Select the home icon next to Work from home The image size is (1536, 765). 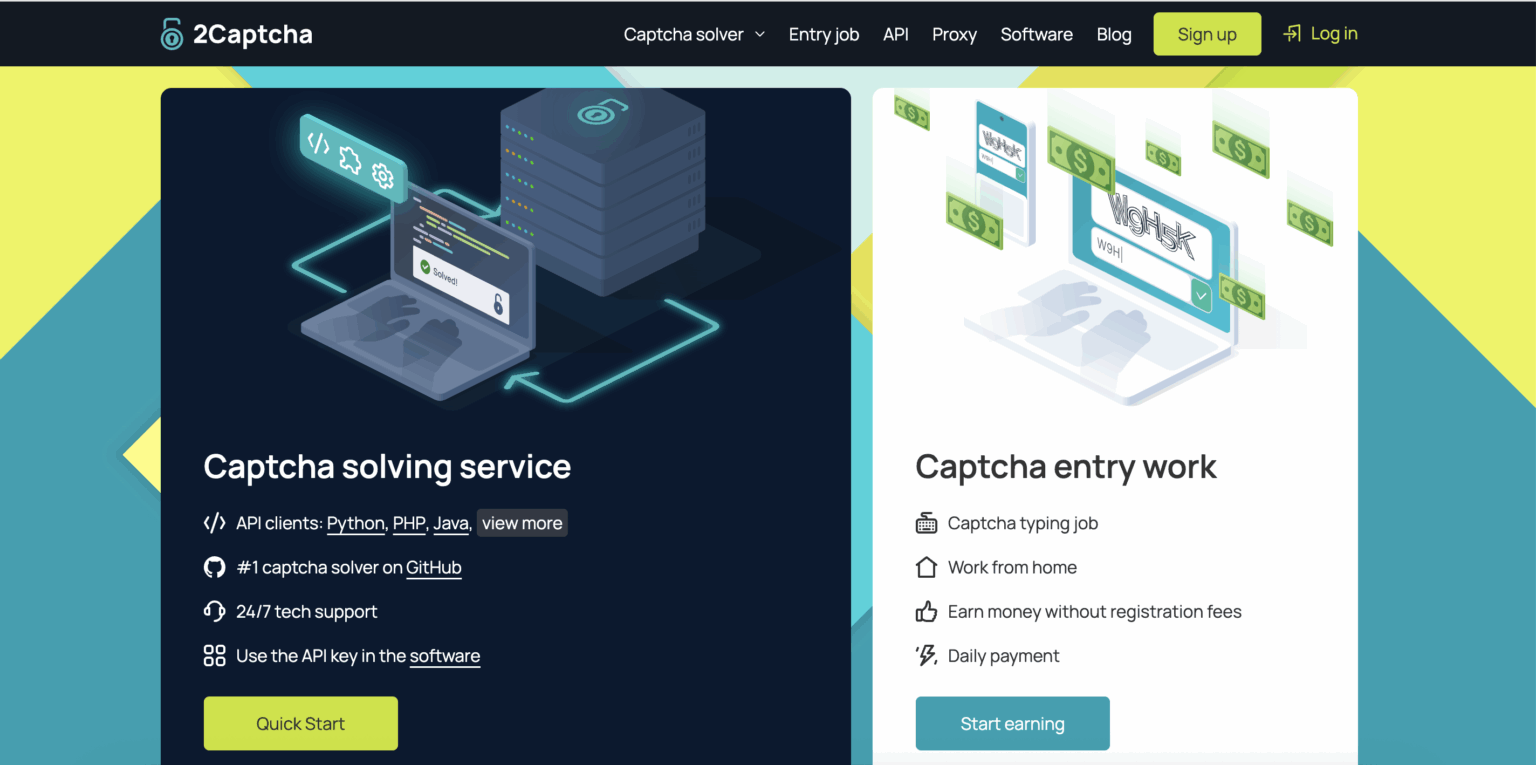click(x=925, y=566)
